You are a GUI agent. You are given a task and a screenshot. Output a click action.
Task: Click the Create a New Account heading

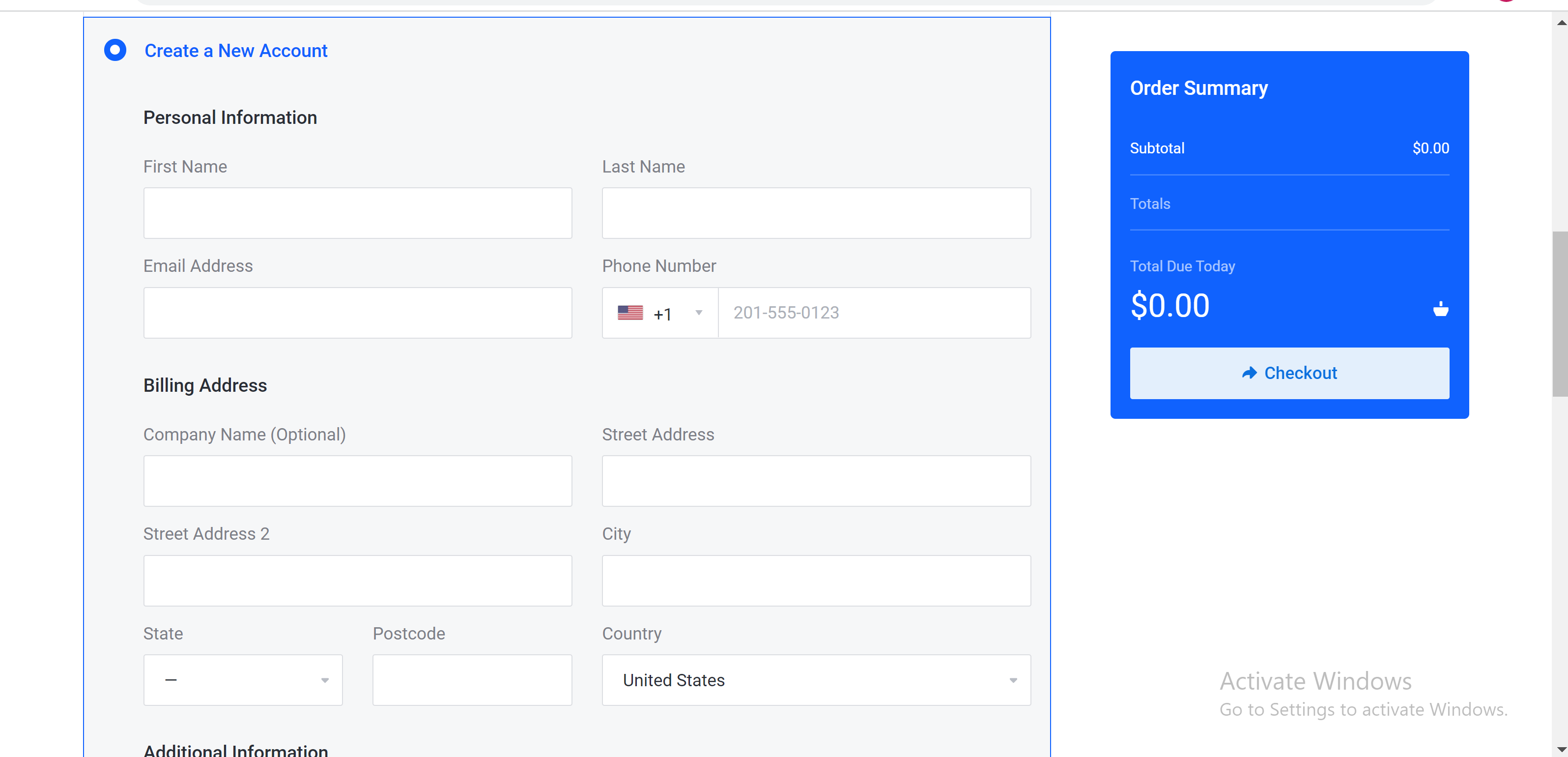click(x=235, y=51)
